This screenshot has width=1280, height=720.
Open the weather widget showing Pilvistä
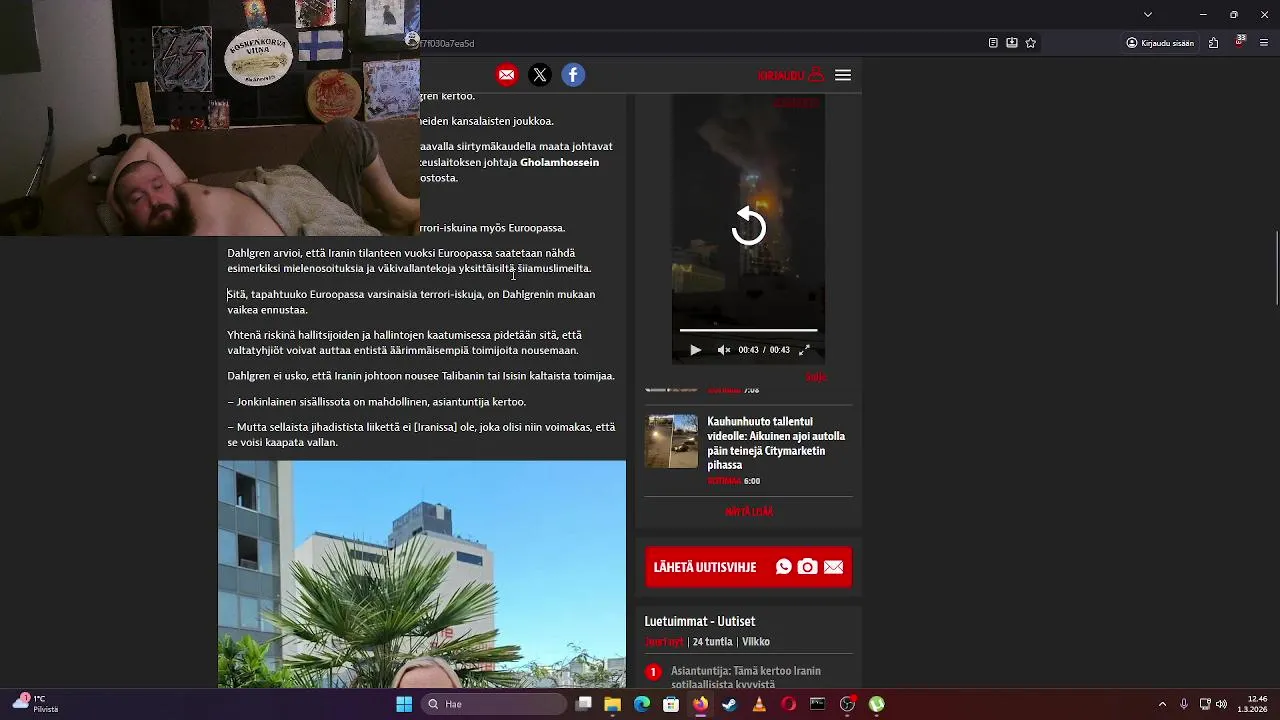[35, 704]
